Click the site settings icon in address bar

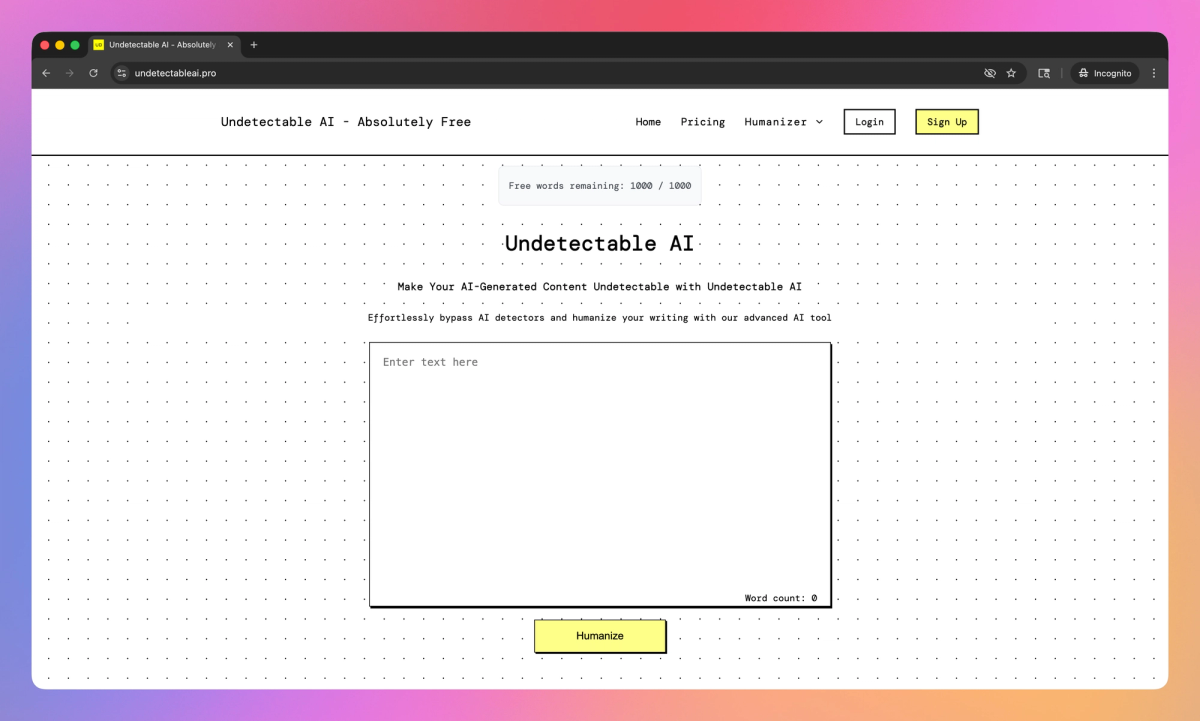(120, 72)
